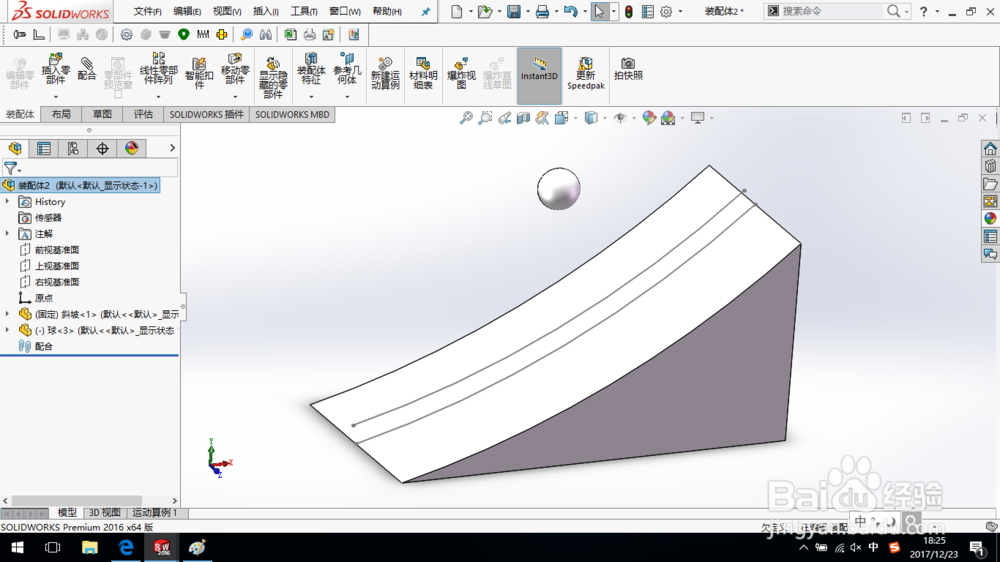The width and height of the screenshot is (1000, 562).
Task: Open the DimXpertManager crosshair tab
Action: pyautogui.click(x=102, y=149)
